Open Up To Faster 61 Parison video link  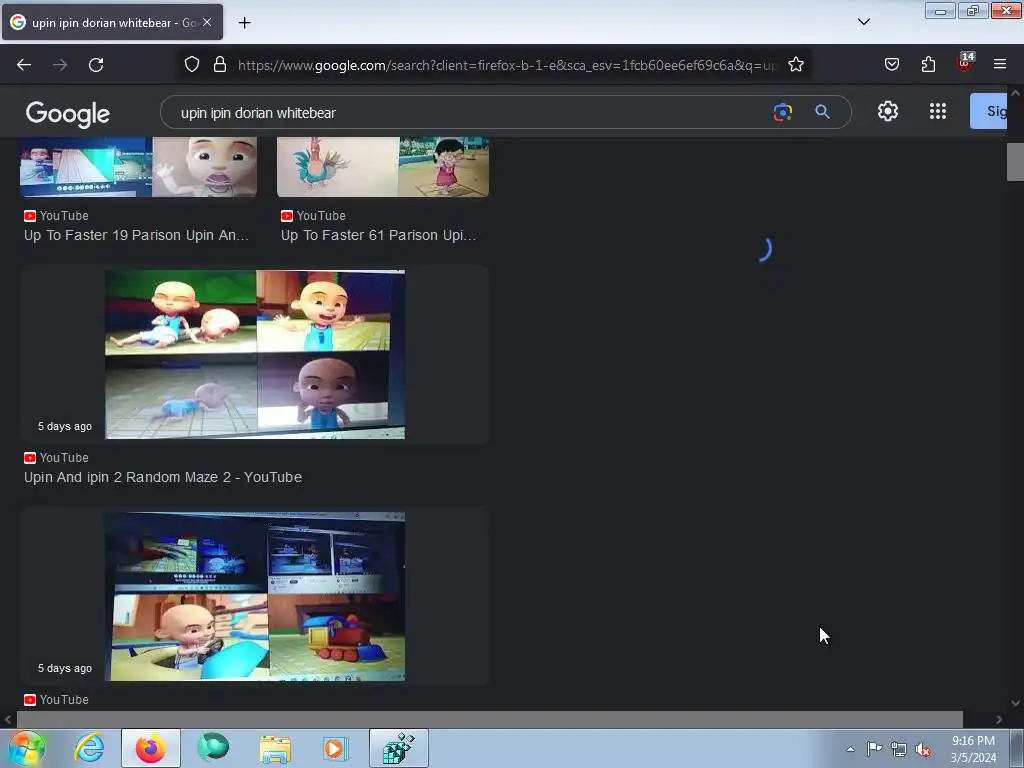379,235
